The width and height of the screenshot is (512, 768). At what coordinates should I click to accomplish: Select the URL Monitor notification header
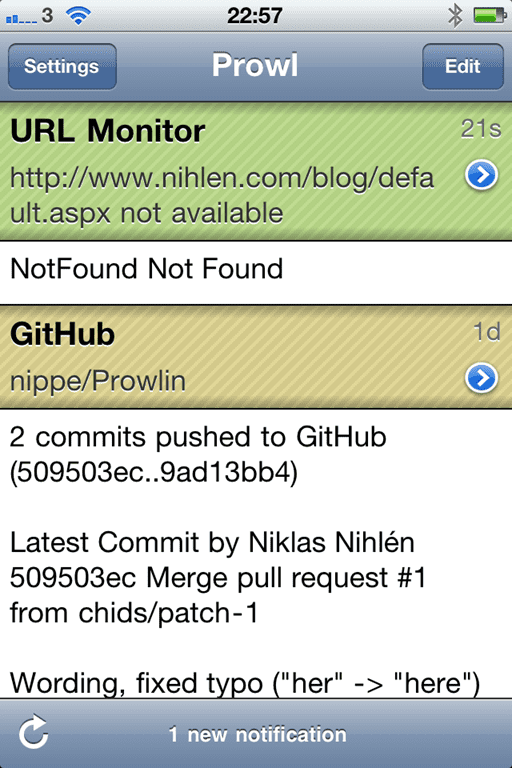click(x=256, y=171)
